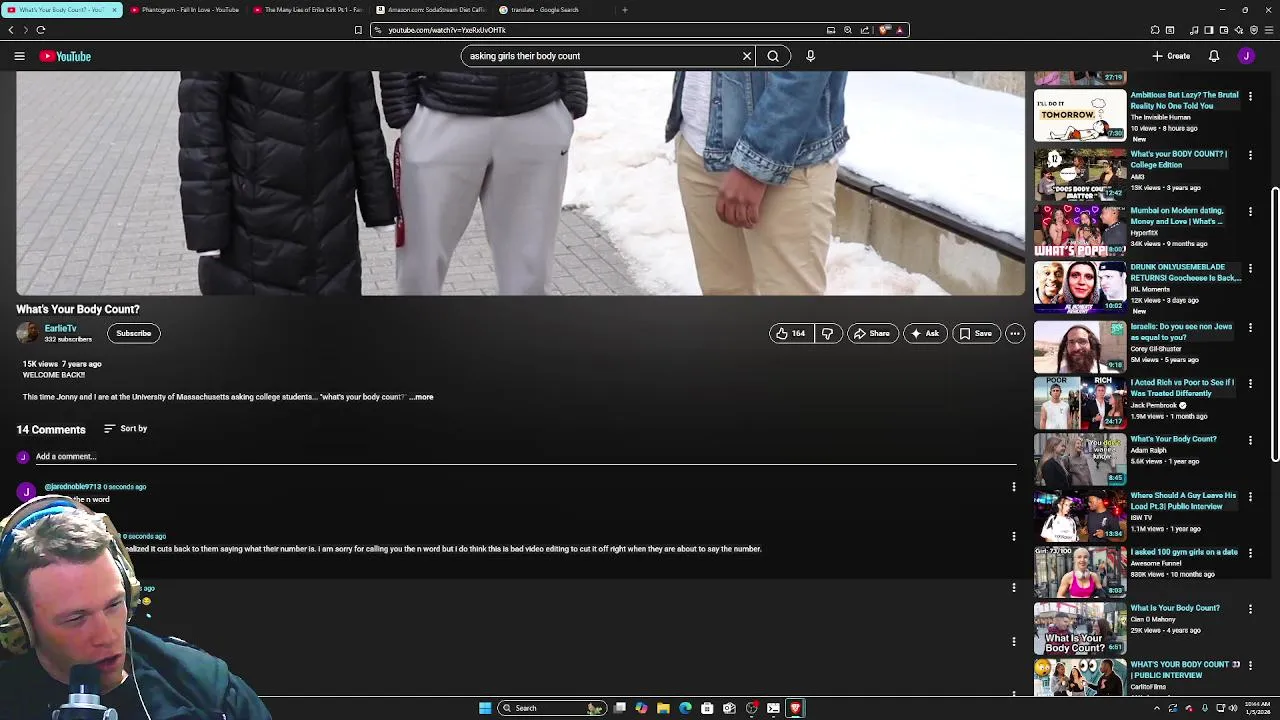Click the taskbar Search box
Viewport: 1280px width, 720px height.
(551, 708)
